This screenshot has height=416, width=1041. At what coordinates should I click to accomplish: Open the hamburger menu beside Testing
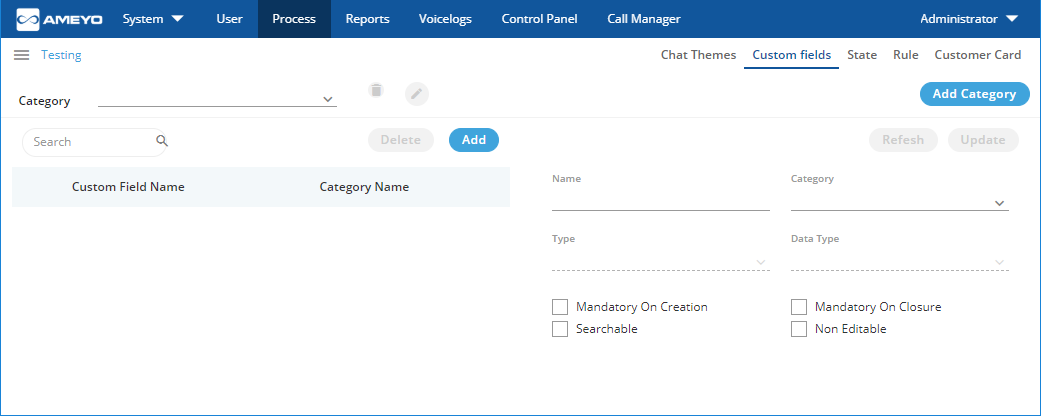[x=21, y=55]
